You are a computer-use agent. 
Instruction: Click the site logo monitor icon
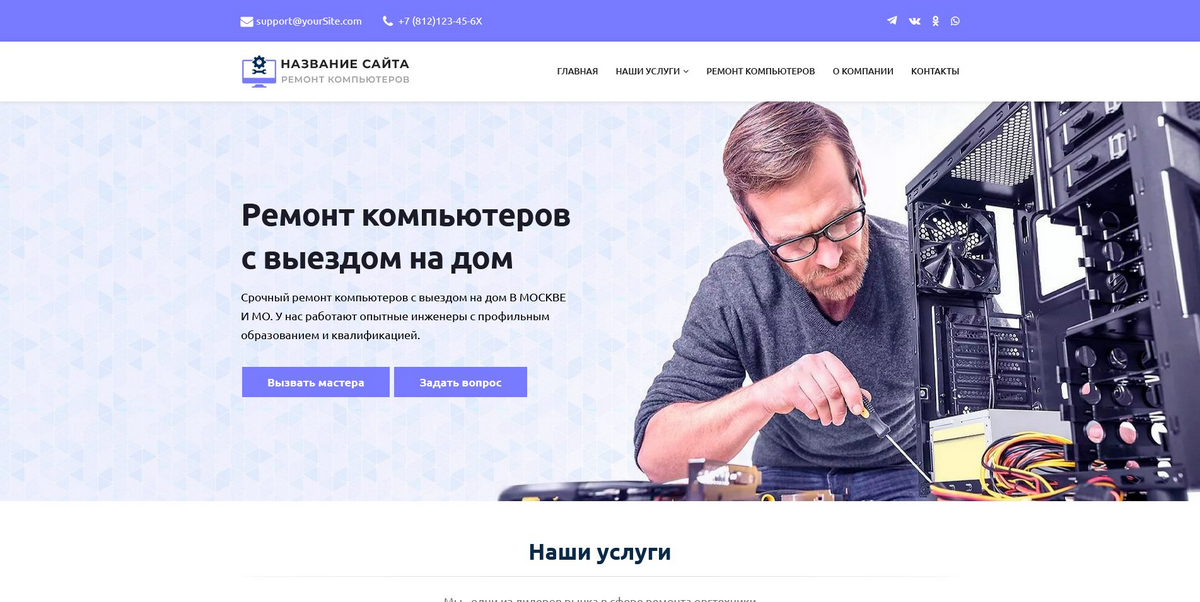(x=259, y=71)
